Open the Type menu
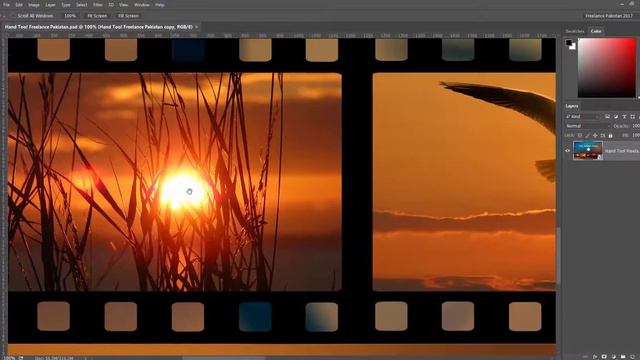 tap(65, 5)
